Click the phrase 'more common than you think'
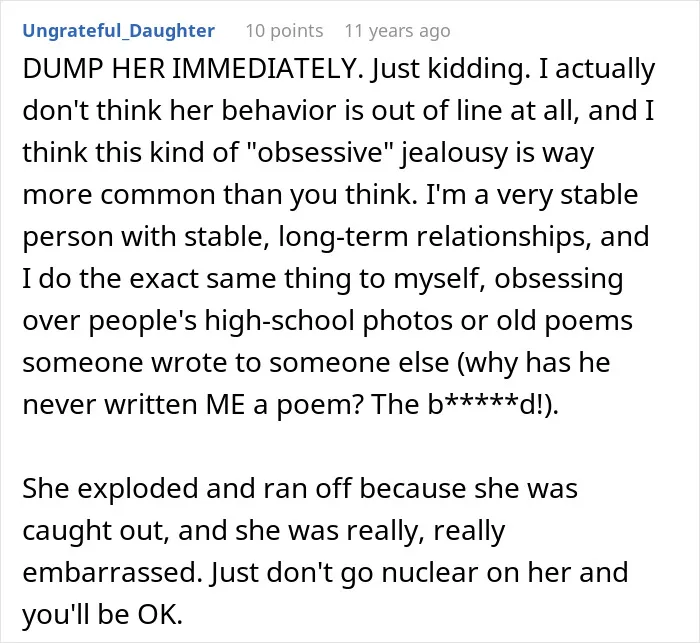Viewport: 700px width, 643px height. 217,196
